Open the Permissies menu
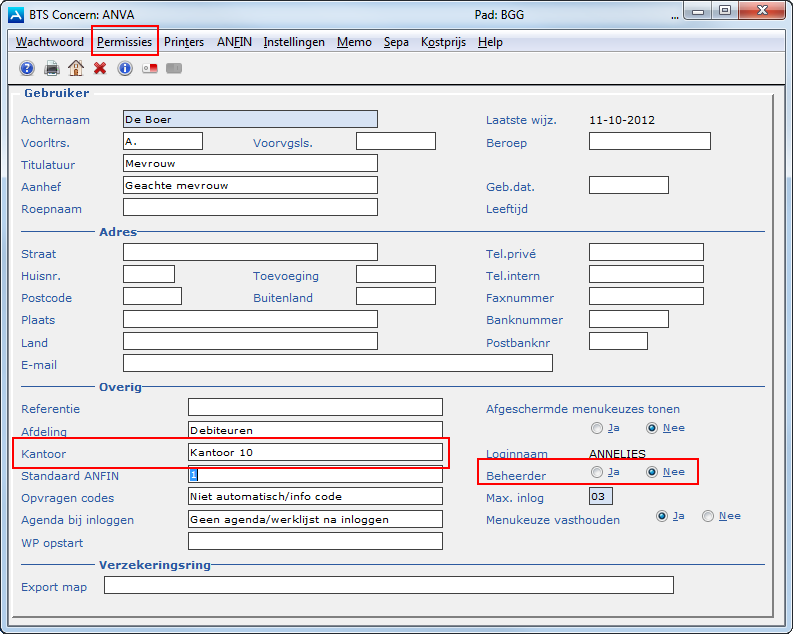The image size is (793, 634). click(125, 42)
